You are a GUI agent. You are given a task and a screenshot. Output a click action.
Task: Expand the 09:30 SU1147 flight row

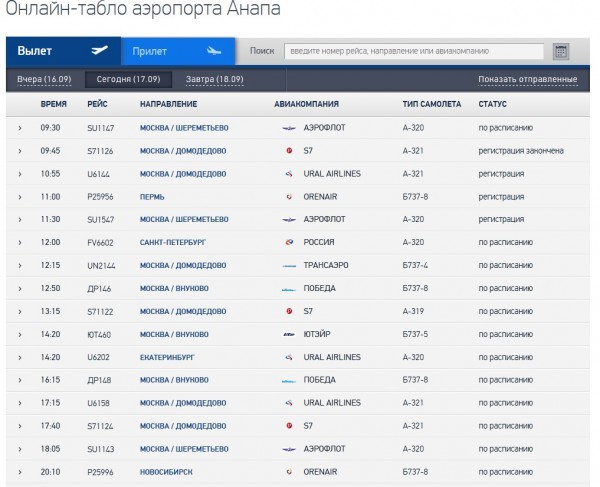19,128
